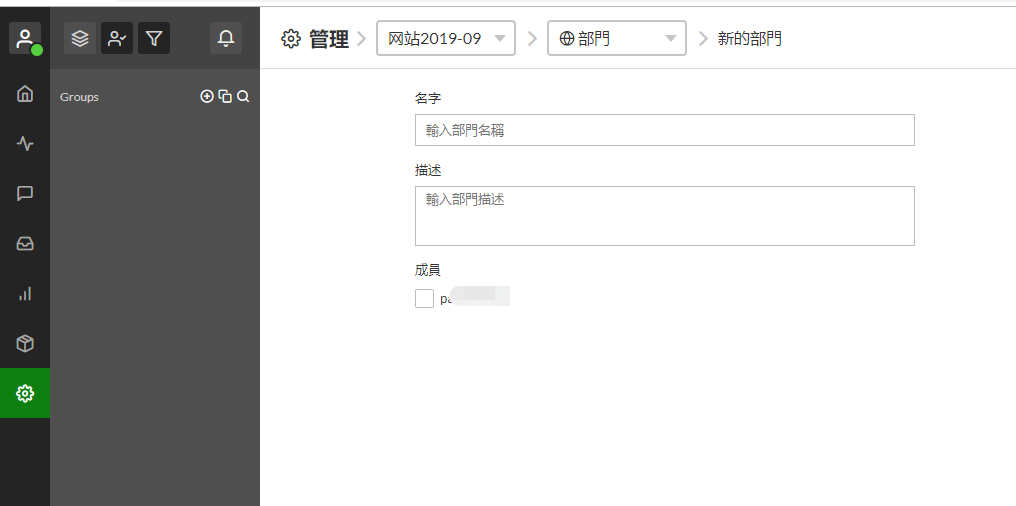Viewport: 1016px width, 506px height.
Task: Open the 部門 dropdown
Action: [617, 39]
